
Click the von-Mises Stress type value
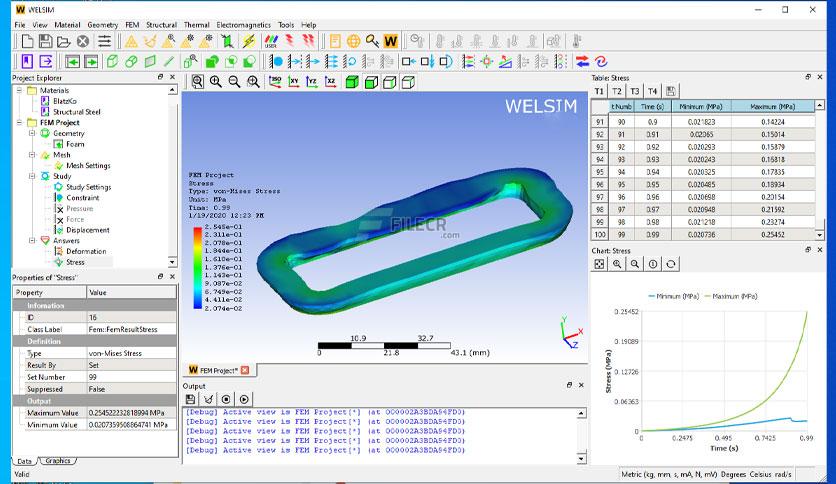(x=131, y=353)
